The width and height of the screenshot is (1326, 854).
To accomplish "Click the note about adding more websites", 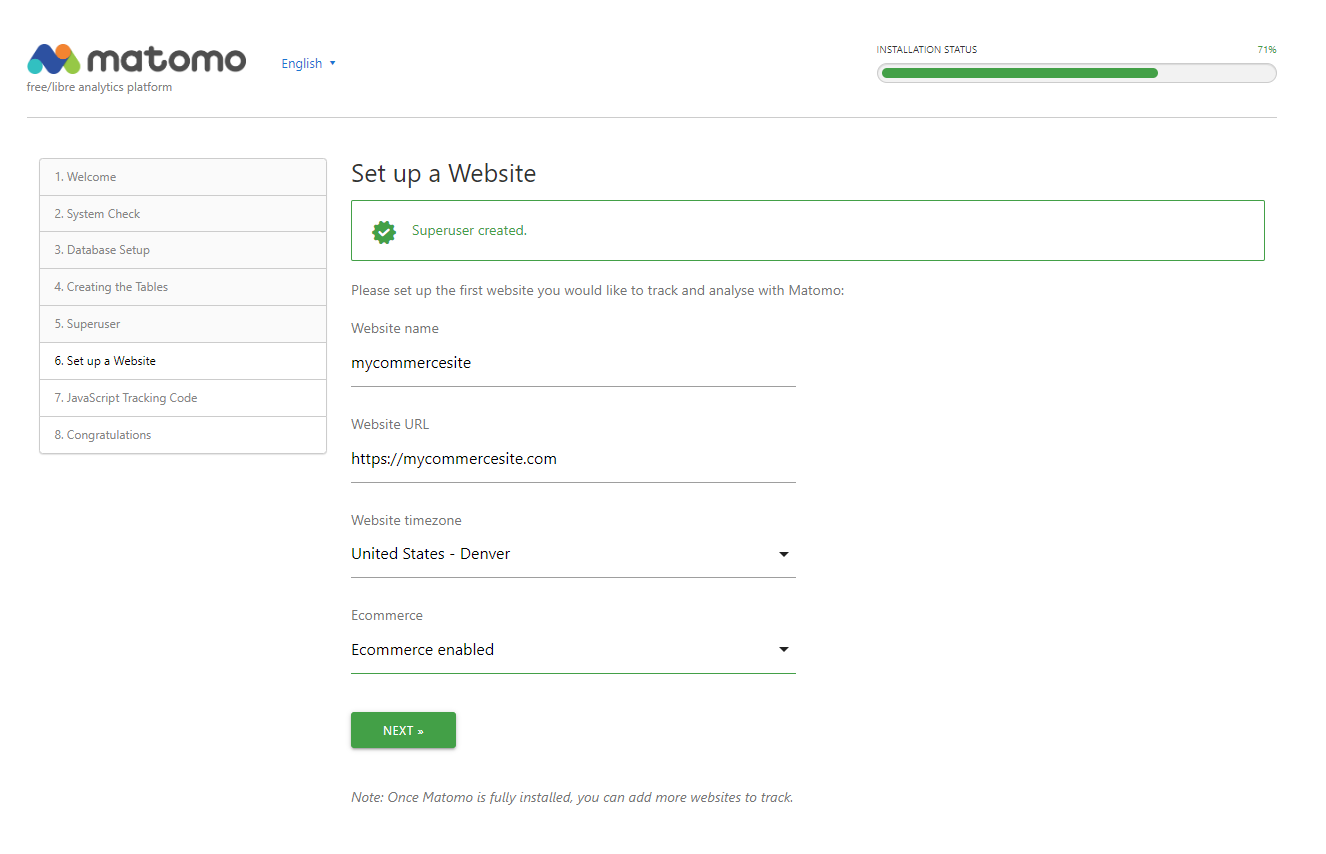I will pos(572,798).
